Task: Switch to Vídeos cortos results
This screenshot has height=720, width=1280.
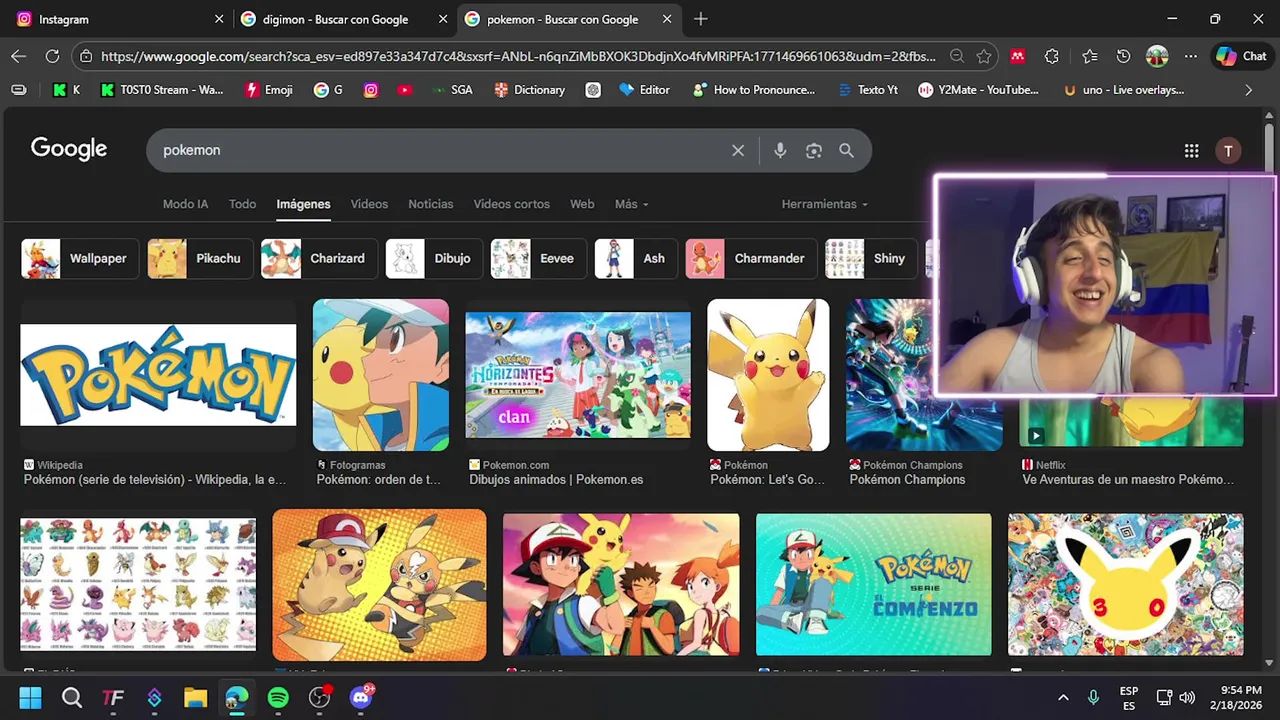Action: click(511, 204)
